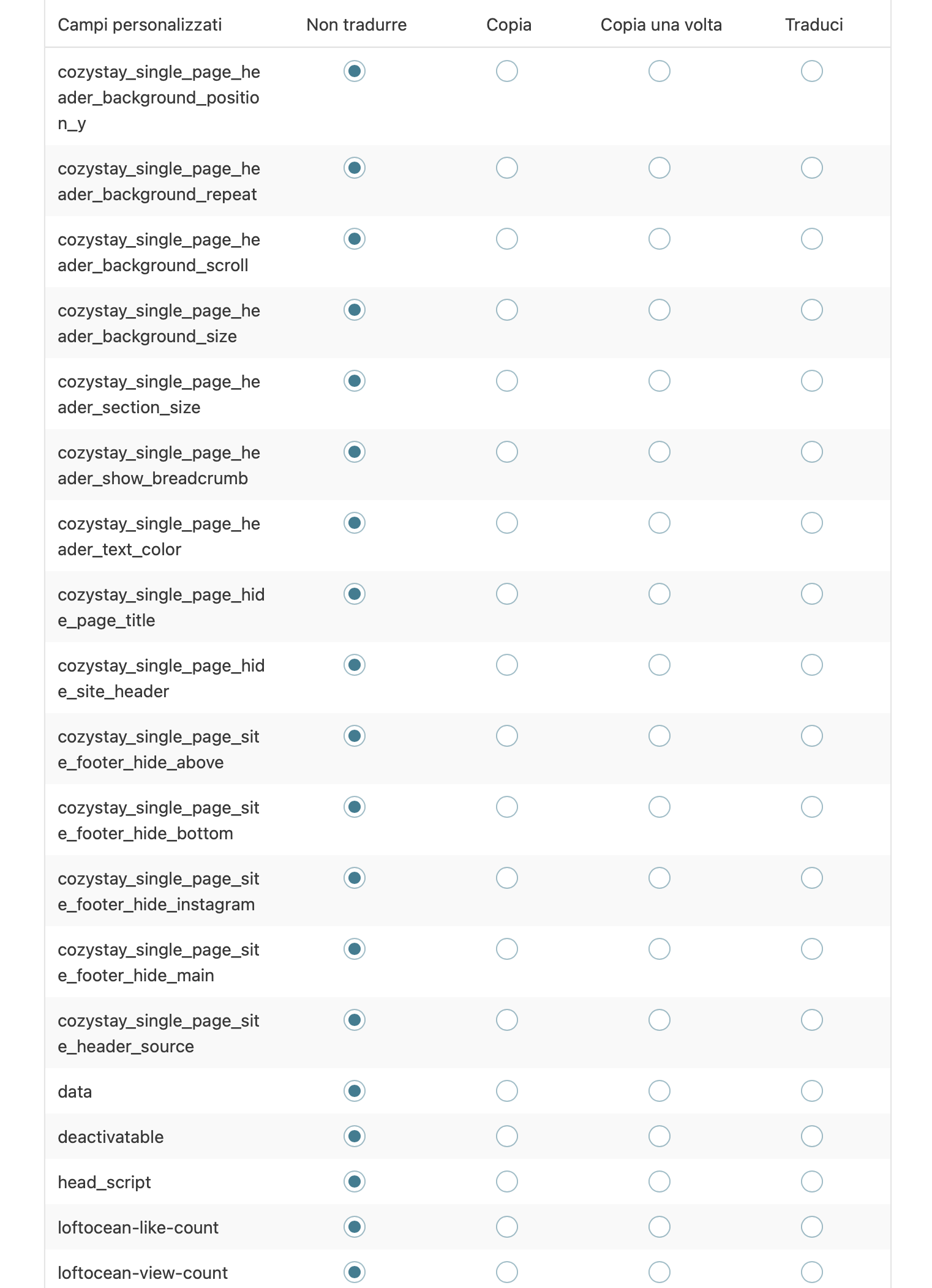Set header_background_scroll to Traduci
Viewport: 932px width, 1288px height.
(812, 239)
